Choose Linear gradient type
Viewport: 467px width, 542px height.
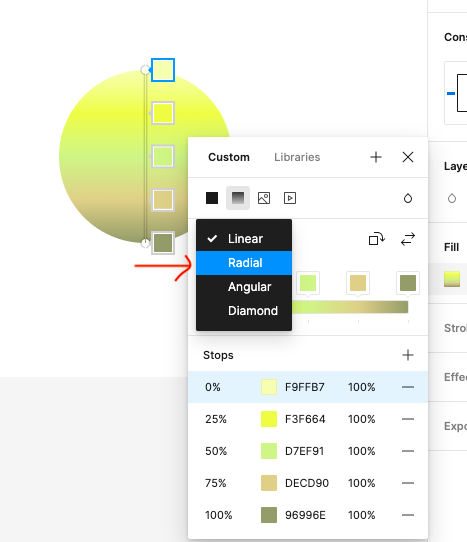[244, 239]
